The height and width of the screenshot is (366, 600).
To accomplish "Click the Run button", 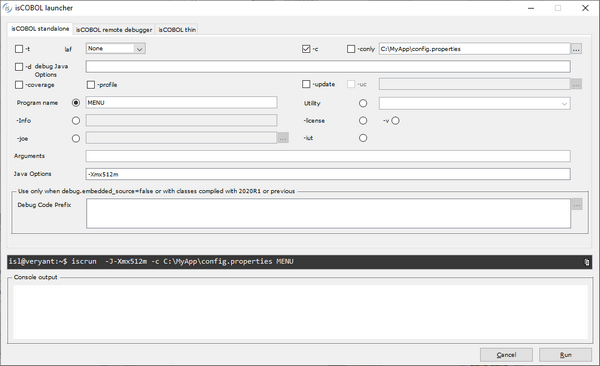I will coord(566,355).
